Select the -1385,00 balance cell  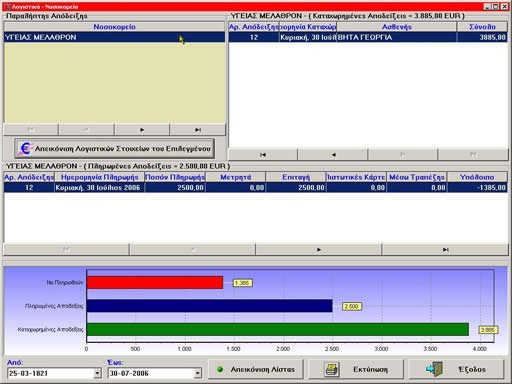477,188
